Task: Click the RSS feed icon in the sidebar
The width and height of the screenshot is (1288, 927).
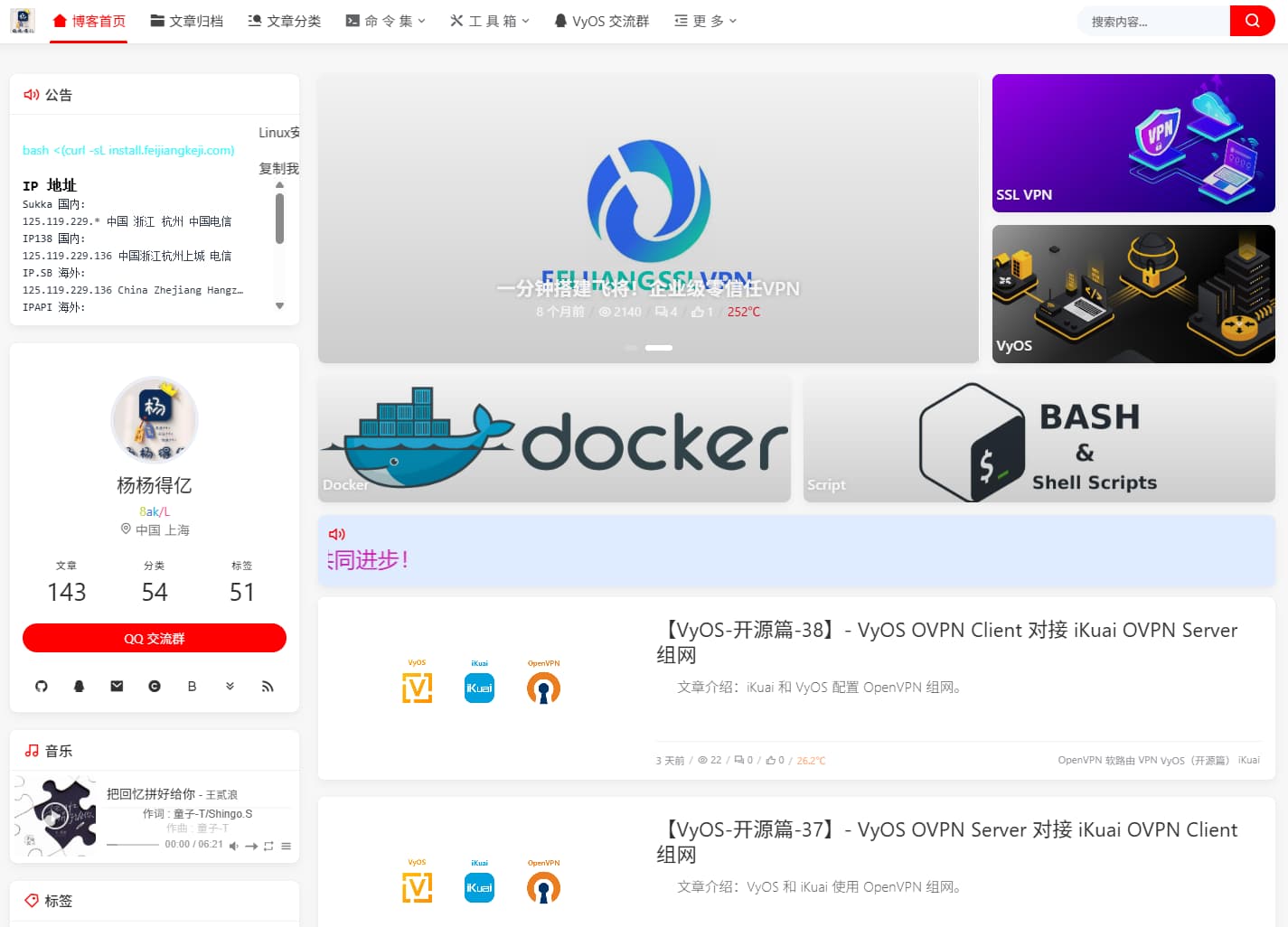Action: pyautogui.click(x=267, y=687)
